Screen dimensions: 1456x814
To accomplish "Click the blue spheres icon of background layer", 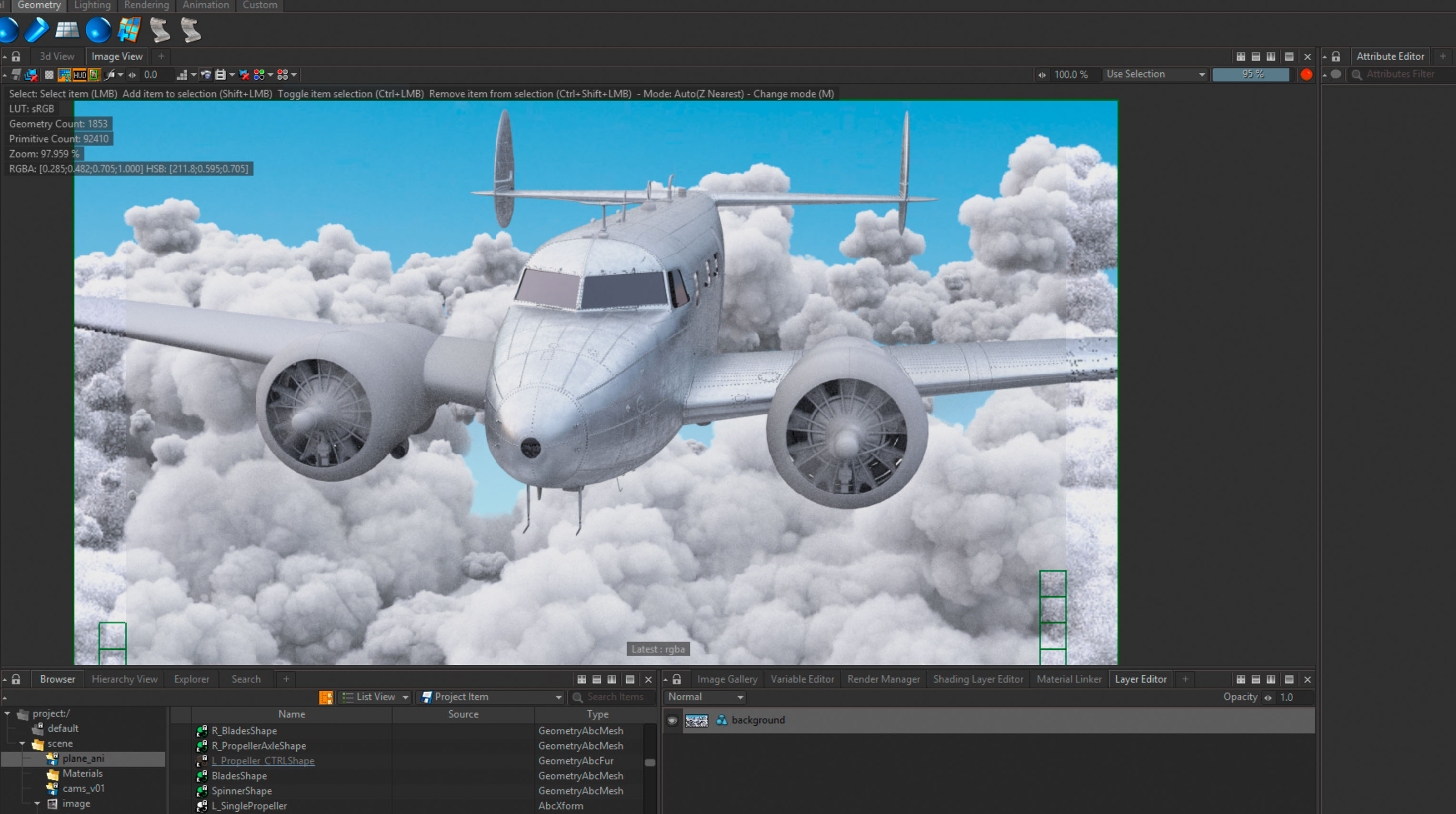I will [x=721, y=720].
